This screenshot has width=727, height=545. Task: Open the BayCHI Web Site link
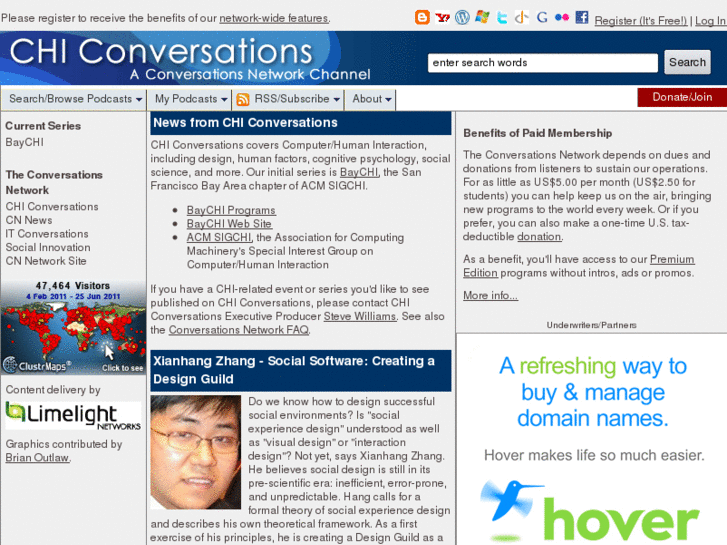[x=229, y=224]
